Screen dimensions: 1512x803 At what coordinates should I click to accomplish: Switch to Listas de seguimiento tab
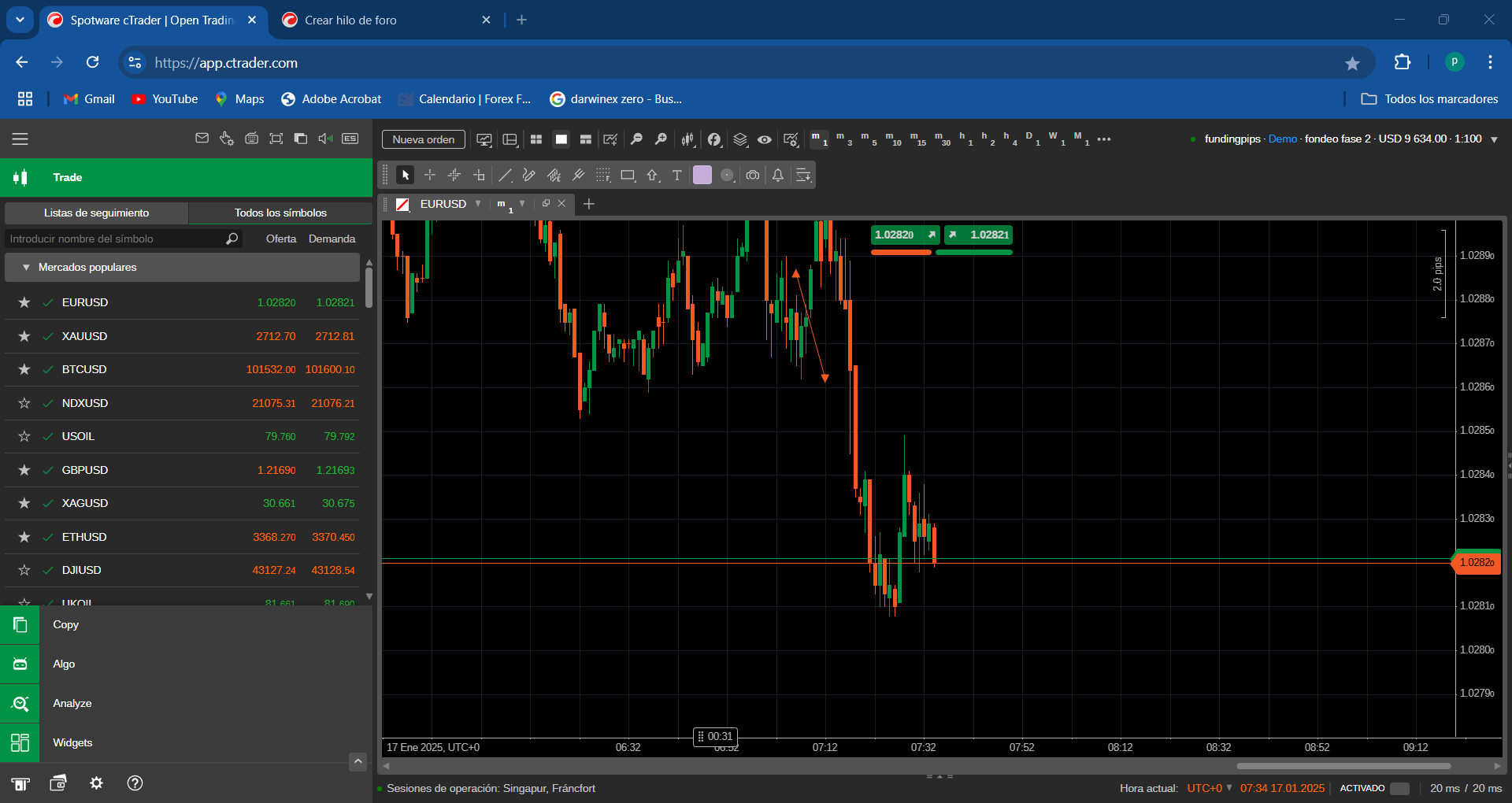(x=96, y=213)
